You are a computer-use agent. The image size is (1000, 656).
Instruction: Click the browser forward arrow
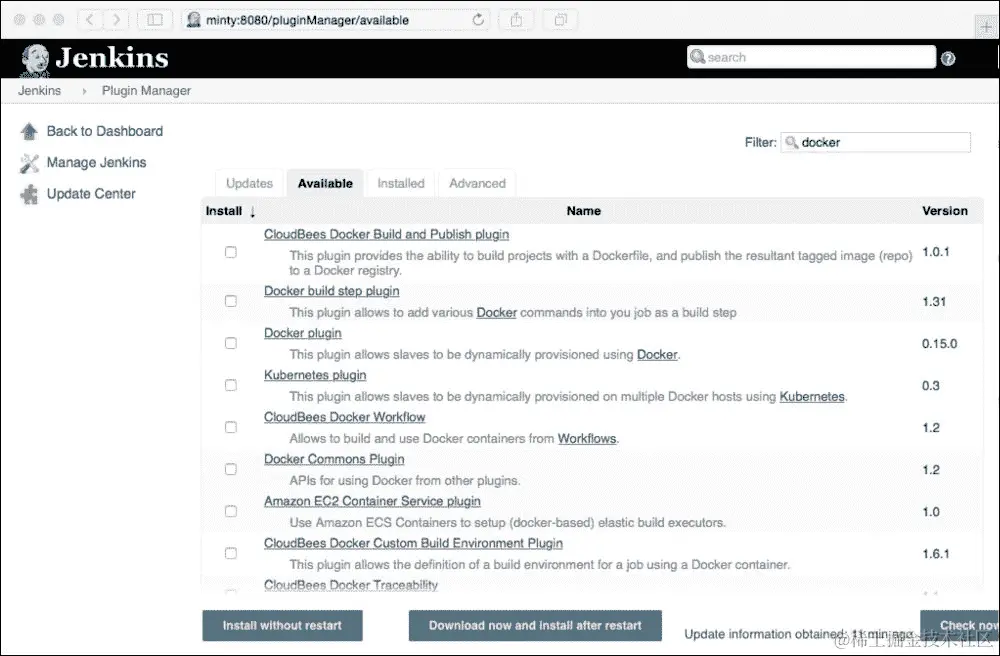coord(116,20)
